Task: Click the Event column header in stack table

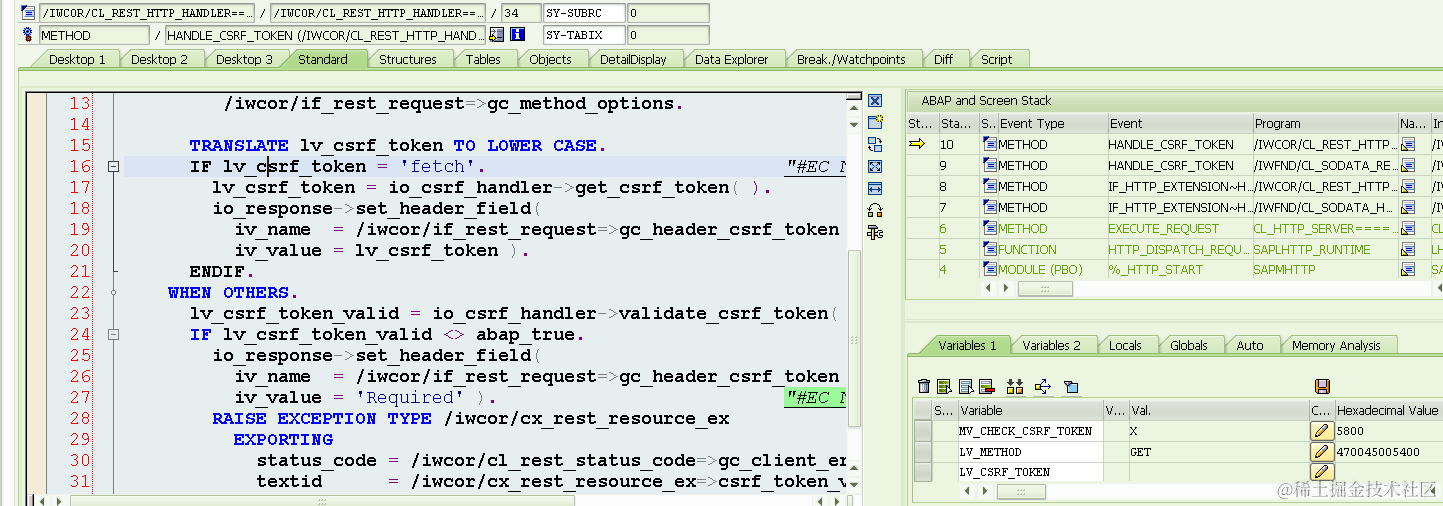Action: coord(1179,123)
